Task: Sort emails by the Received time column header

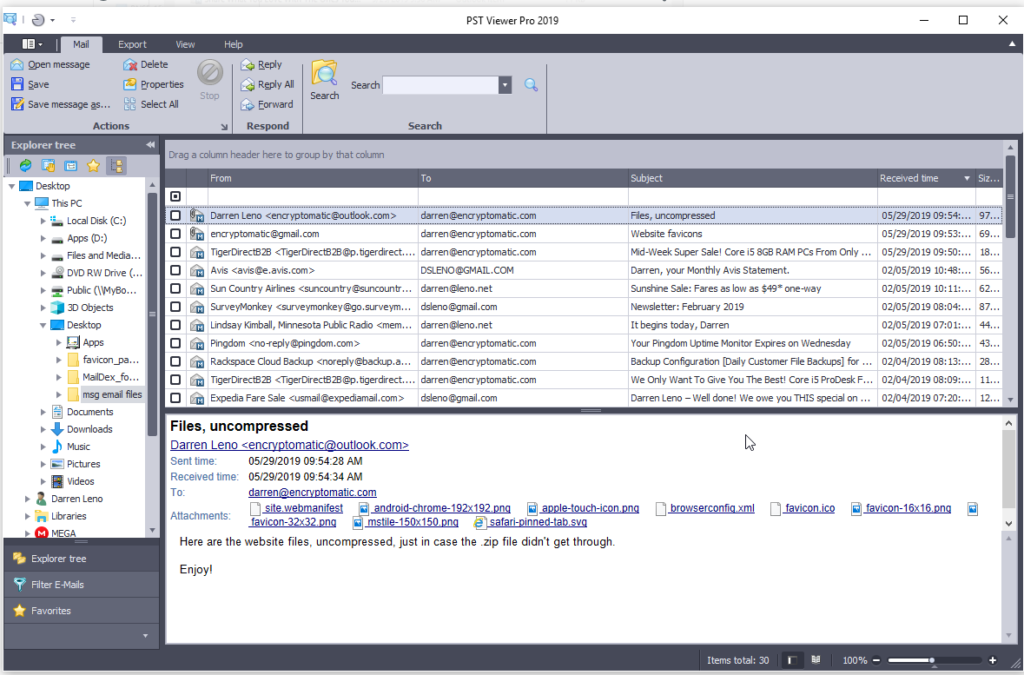Action: point(925,178)
